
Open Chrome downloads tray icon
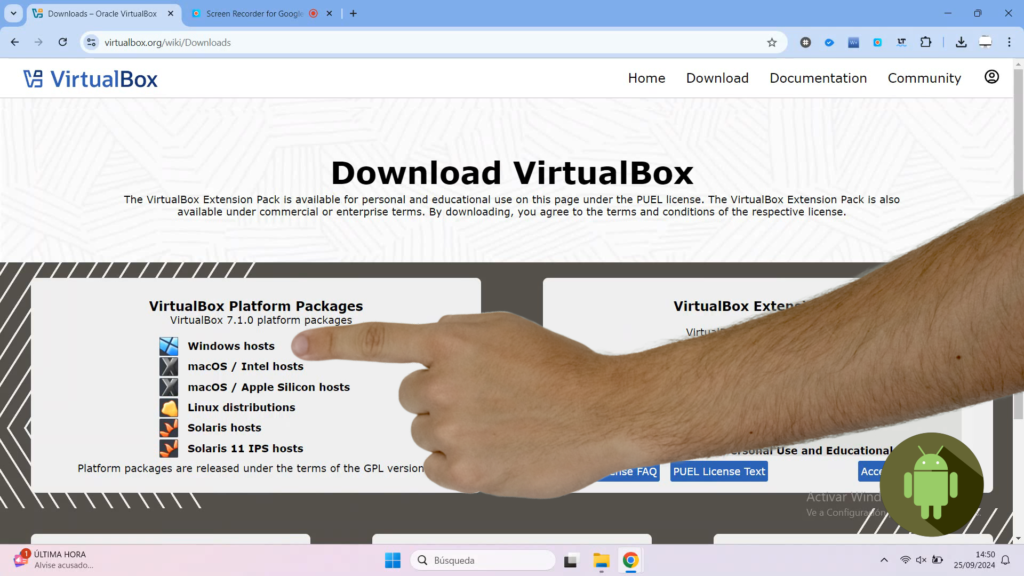[960, 42]
